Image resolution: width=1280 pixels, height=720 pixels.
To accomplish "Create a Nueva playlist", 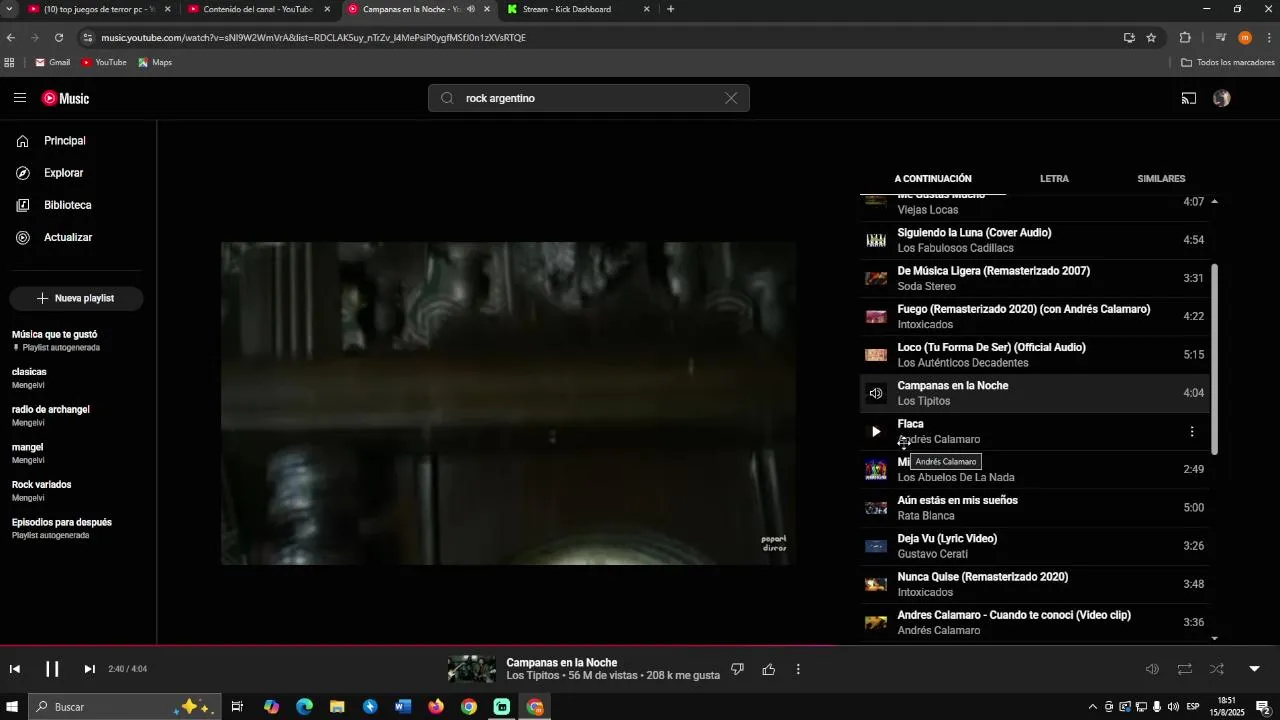I will click(76, 298).
